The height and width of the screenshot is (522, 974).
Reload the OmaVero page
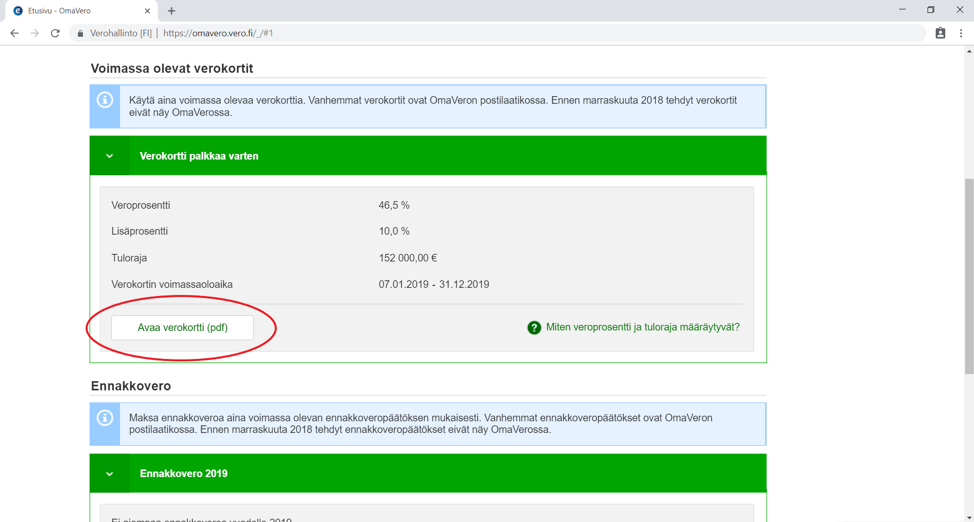55,33
